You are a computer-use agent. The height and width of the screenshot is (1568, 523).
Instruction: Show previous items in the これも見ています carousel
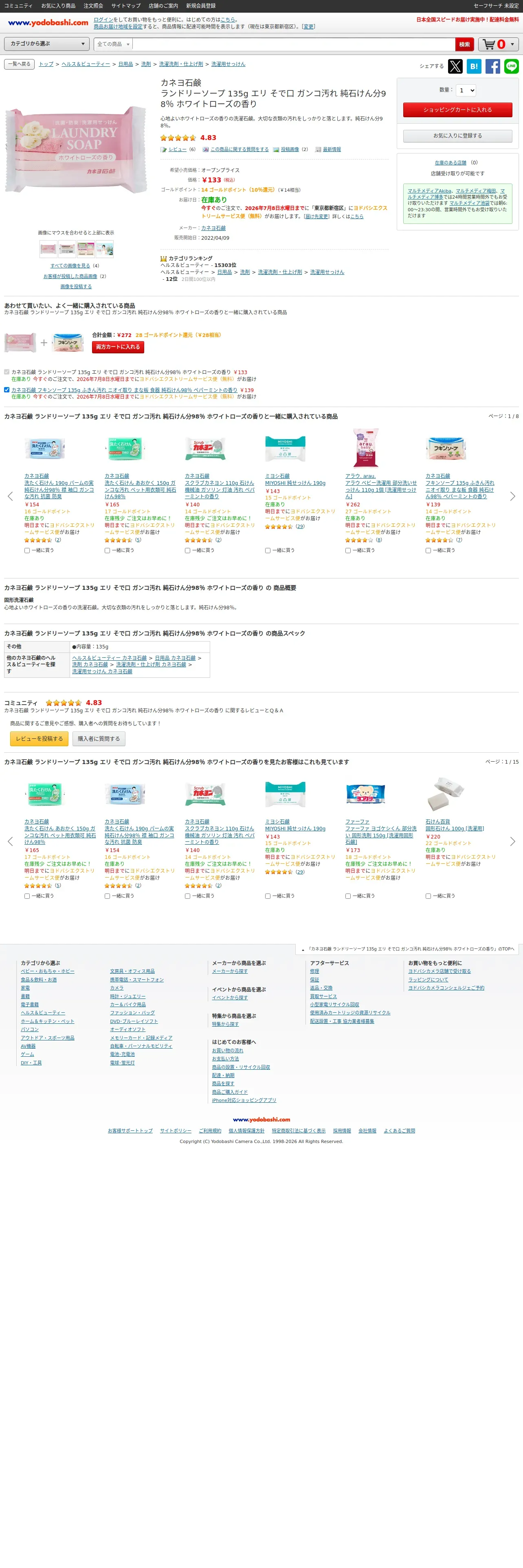(10, 841)
